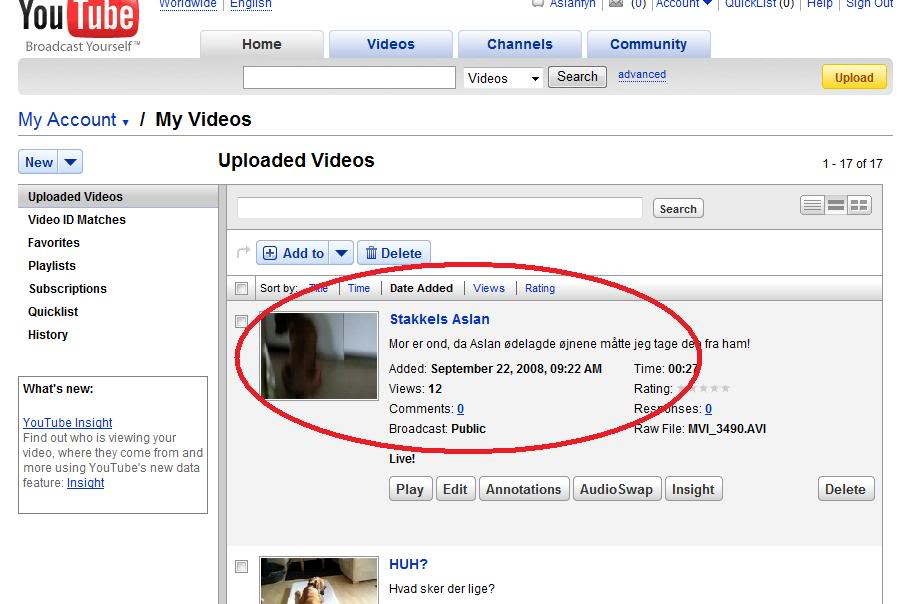Select Video ID Matches in sidebar
The width and height of the screenshot is (916, 604).
77,220
